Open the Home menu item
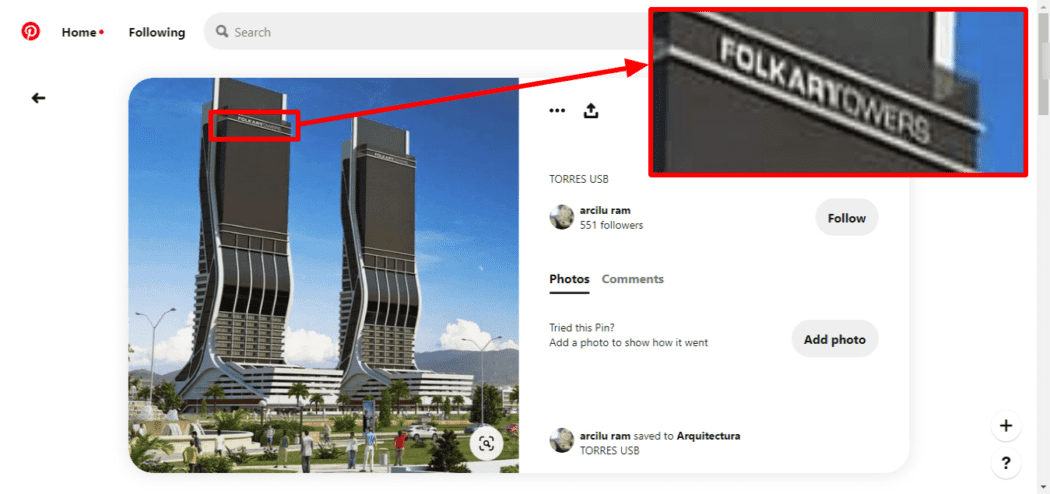Image resolution: width=1050 pixels, height=494 pixels. (79, 32)
